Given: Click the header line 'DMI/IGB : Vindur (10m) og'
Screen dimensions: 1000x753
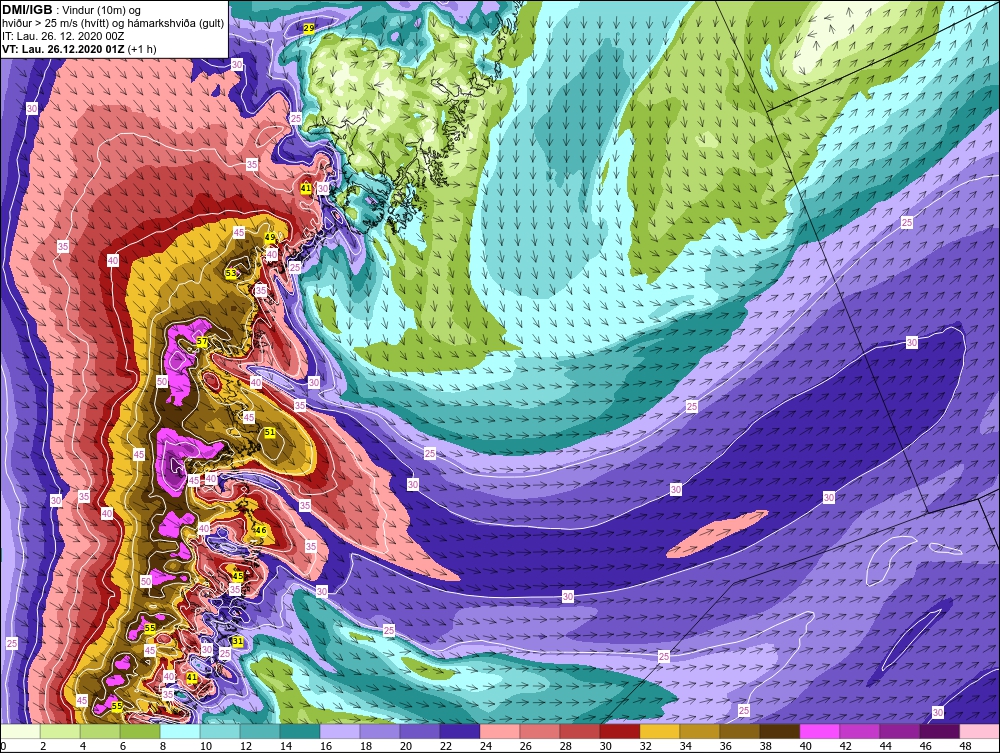Looking at the screenshot, I should pos(71,10).
